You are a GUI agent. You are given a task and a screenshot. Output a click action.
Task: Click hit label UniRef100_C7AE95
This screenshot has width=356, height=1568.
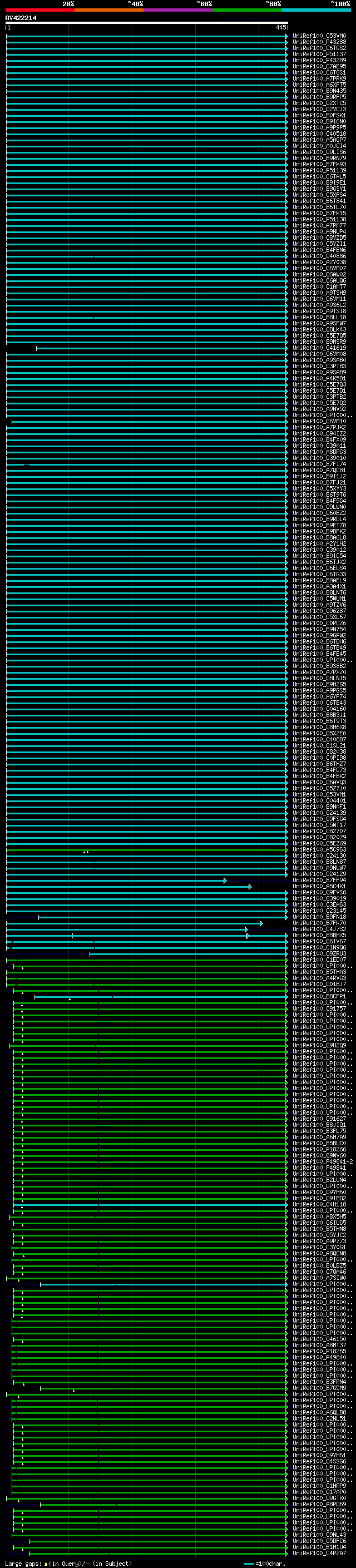click(319, 66)
